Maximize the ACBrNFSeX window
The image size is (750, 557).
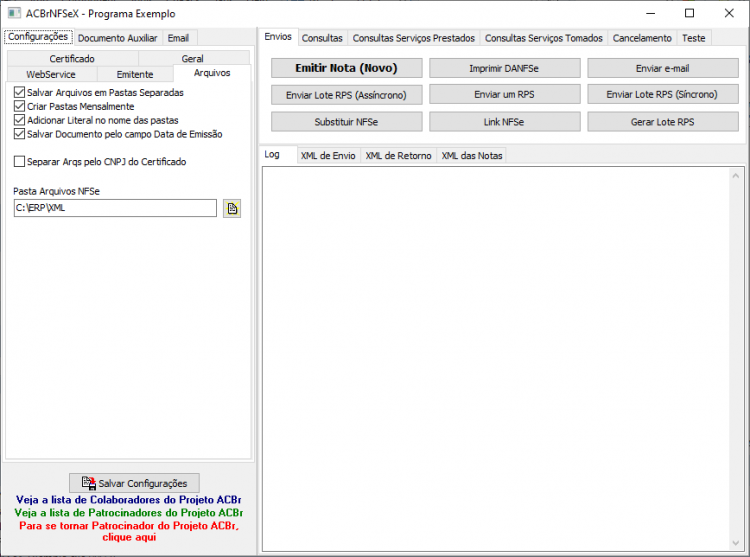click(689, 13)
